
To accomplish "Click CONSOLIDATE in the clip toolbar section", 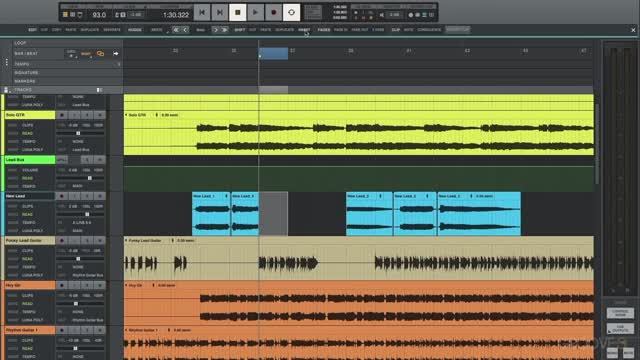I will point(429,30).
